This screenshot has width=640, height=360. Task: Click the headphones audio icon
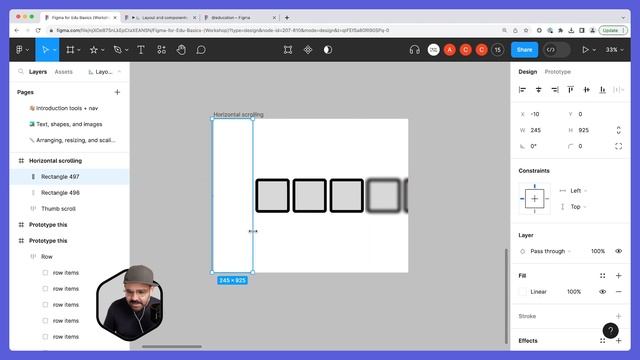[414, 50]
